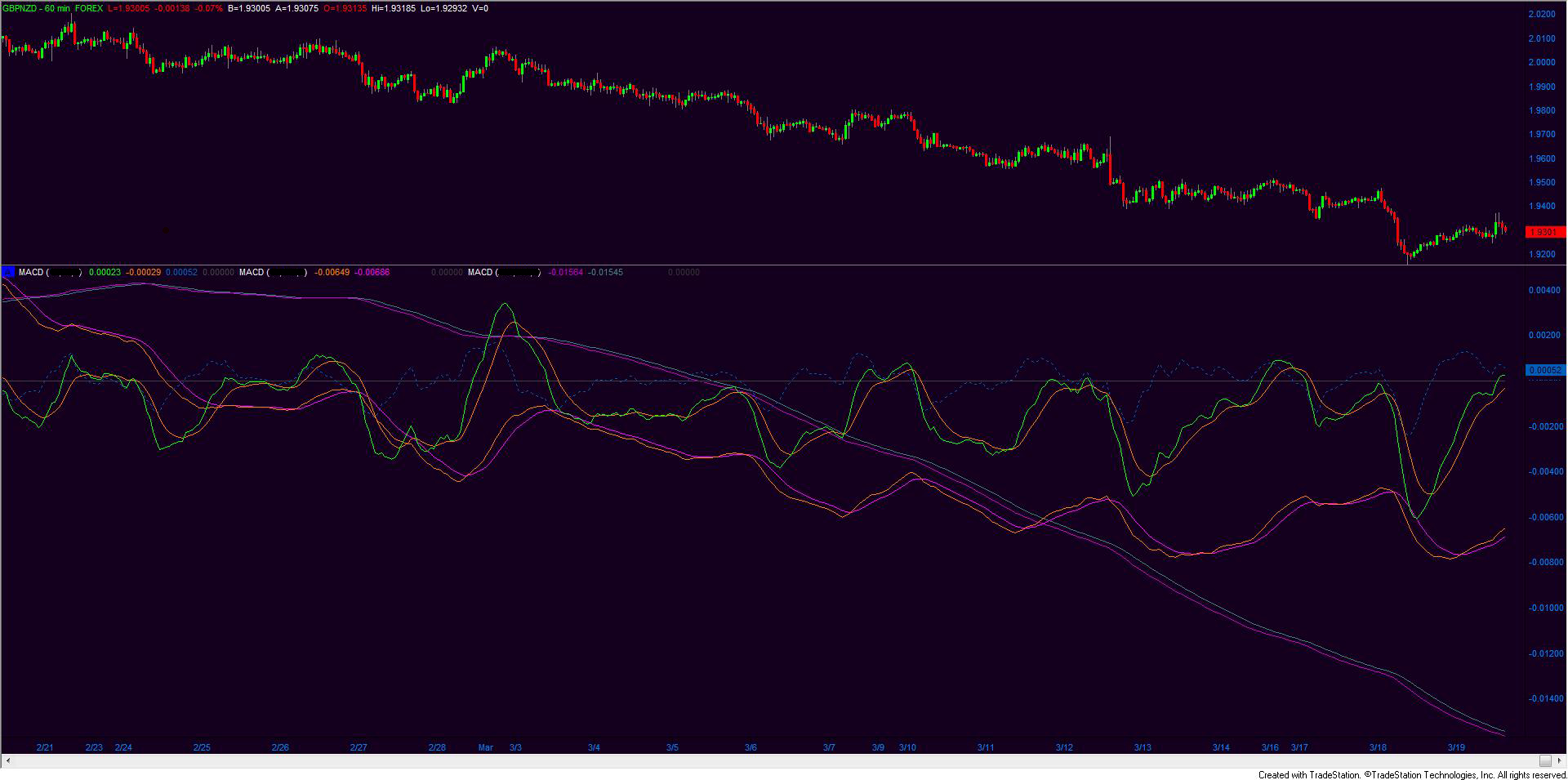Click the L=1.93005 last price value
Screen dimensions: 1568x780
(x=129, y=8)
